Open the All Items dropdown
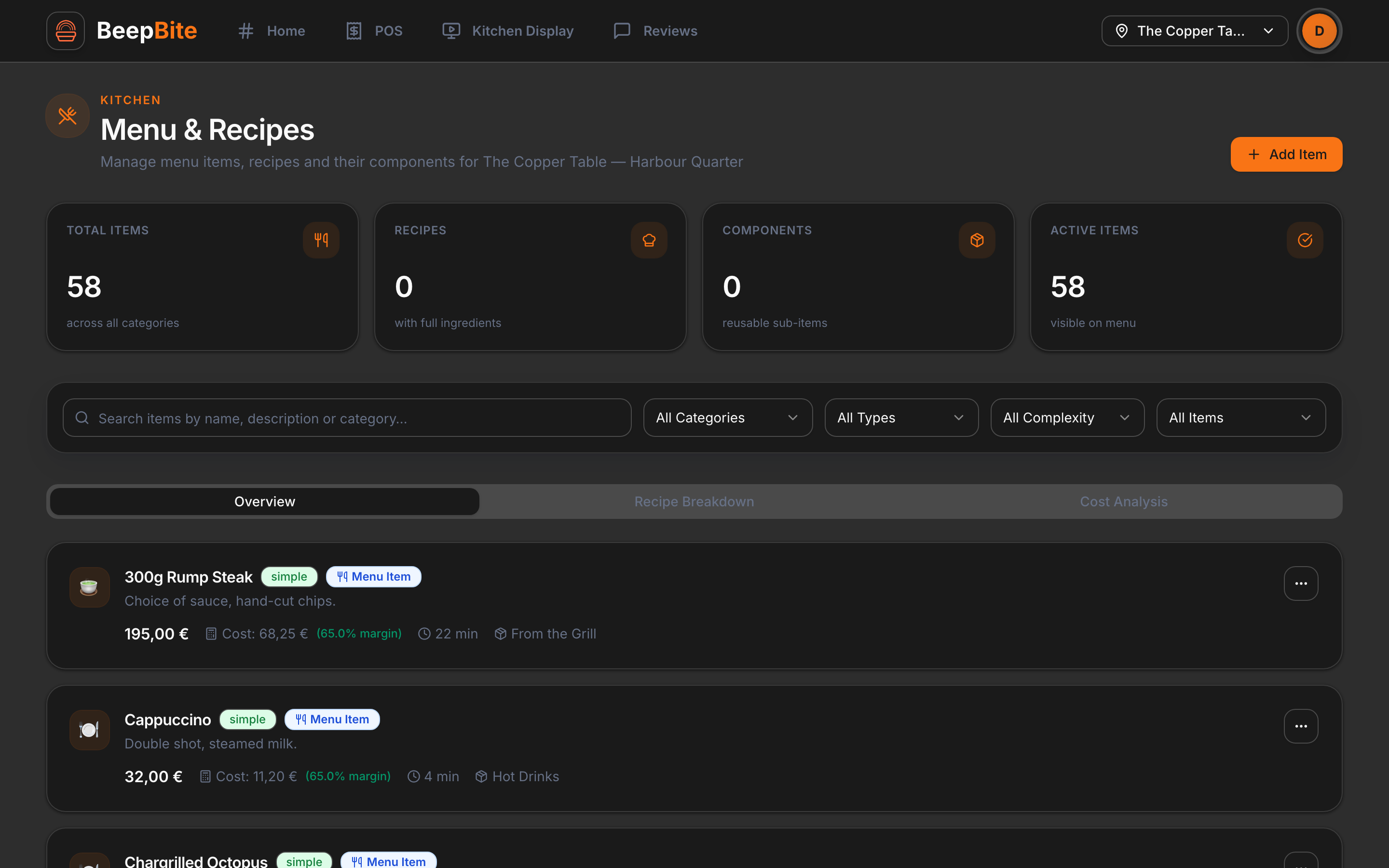 pos(1241,418)
